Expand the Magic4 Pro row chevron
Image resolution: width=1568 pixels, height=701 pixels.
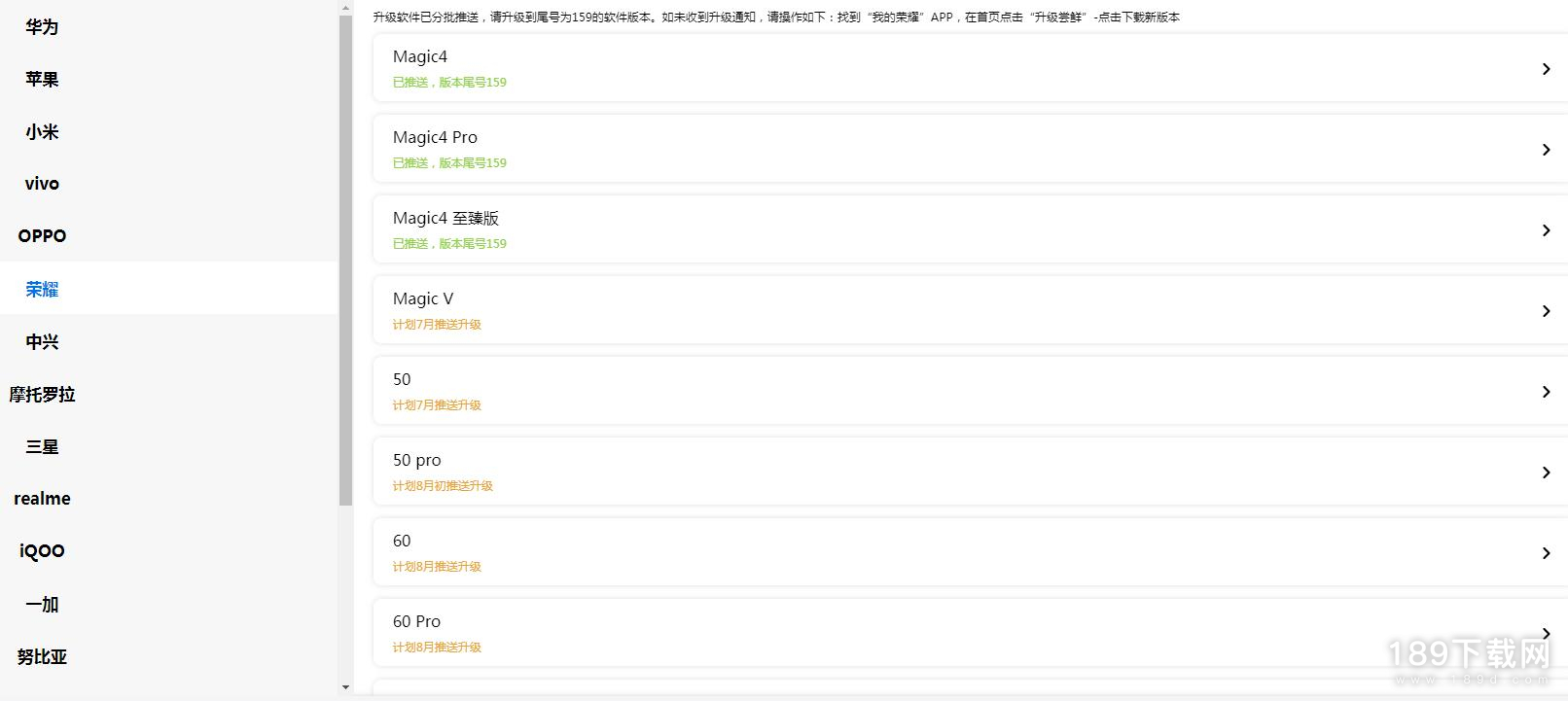tap(1546, 150)
